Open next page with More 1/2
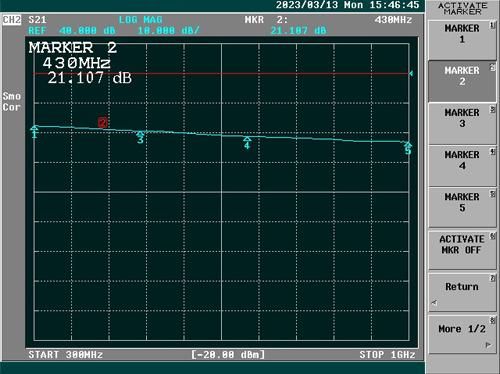Image resolution: width=500 pixels, height=374 pixels. (462, 334)
